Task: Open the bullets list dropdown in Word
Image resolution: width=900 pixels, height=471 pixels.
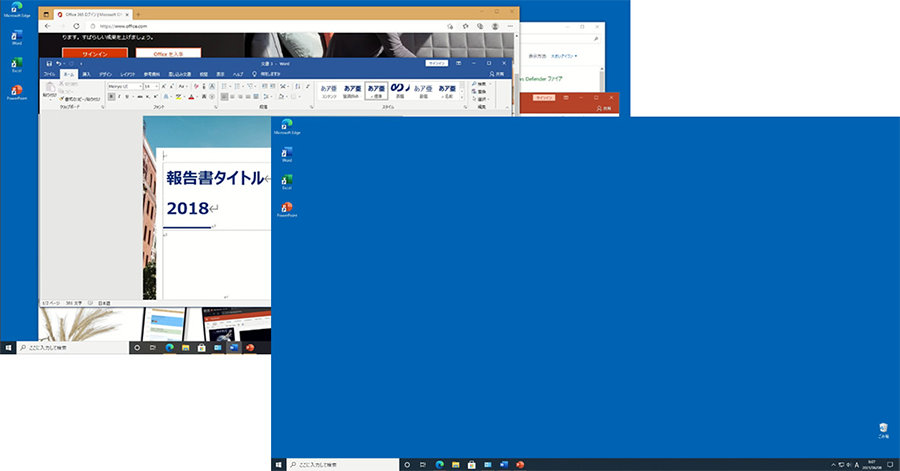Action: click(230, 86)
